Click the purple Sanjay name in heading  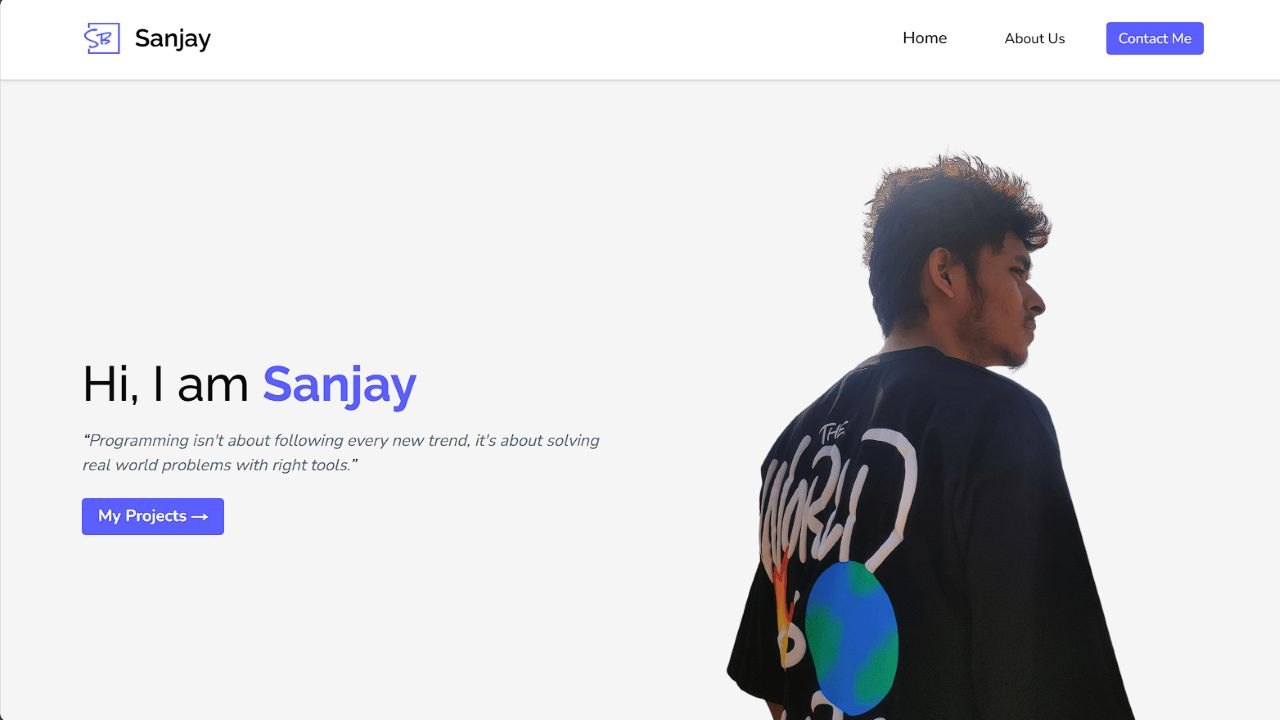[340, 385]
